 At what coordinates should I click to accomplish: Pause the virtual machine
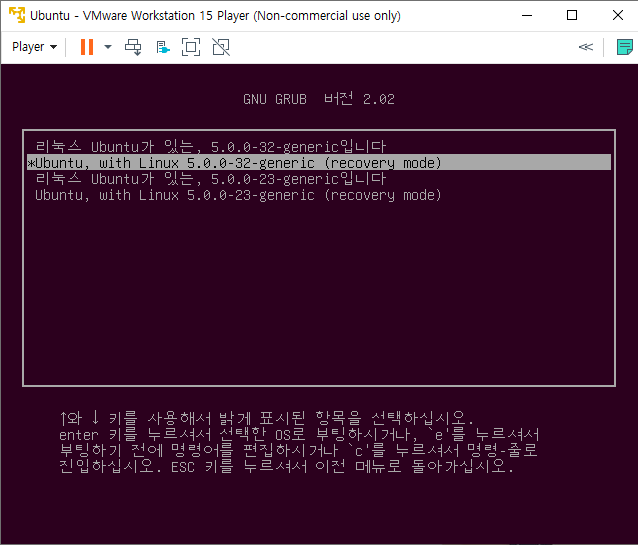(x=87, y=47)
